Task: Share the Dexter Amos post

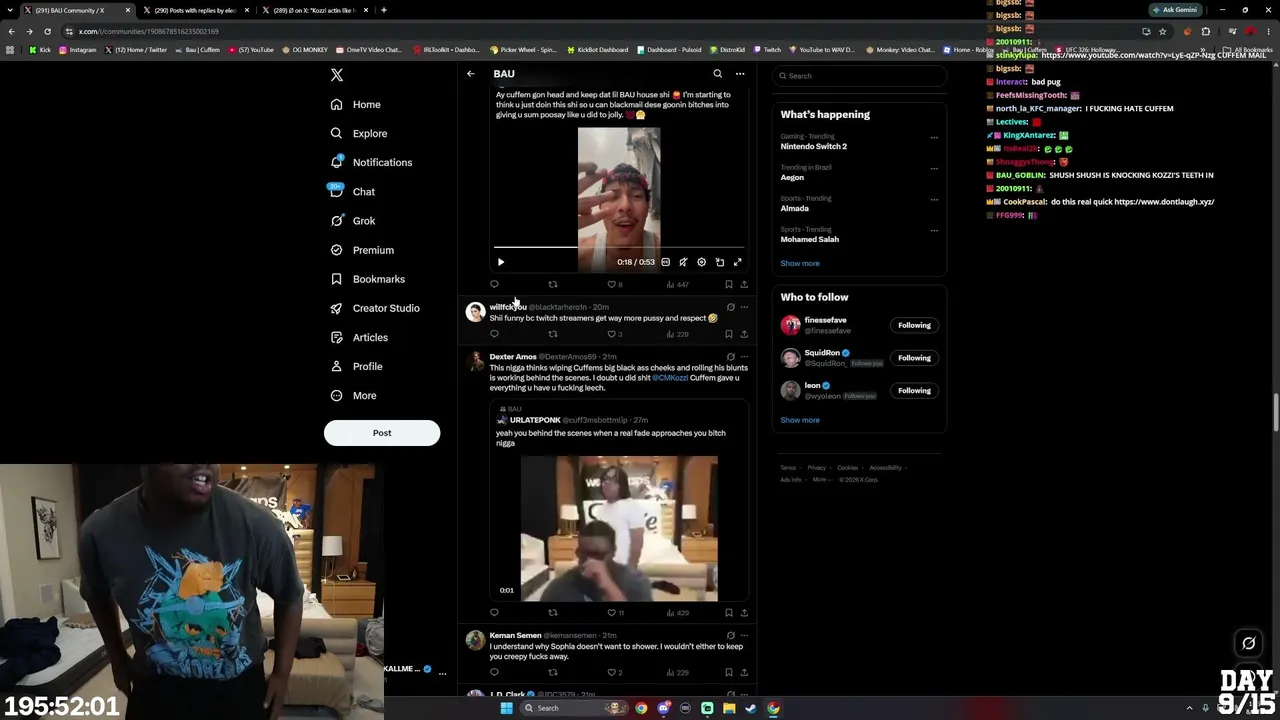Action: tap(744, 612)
